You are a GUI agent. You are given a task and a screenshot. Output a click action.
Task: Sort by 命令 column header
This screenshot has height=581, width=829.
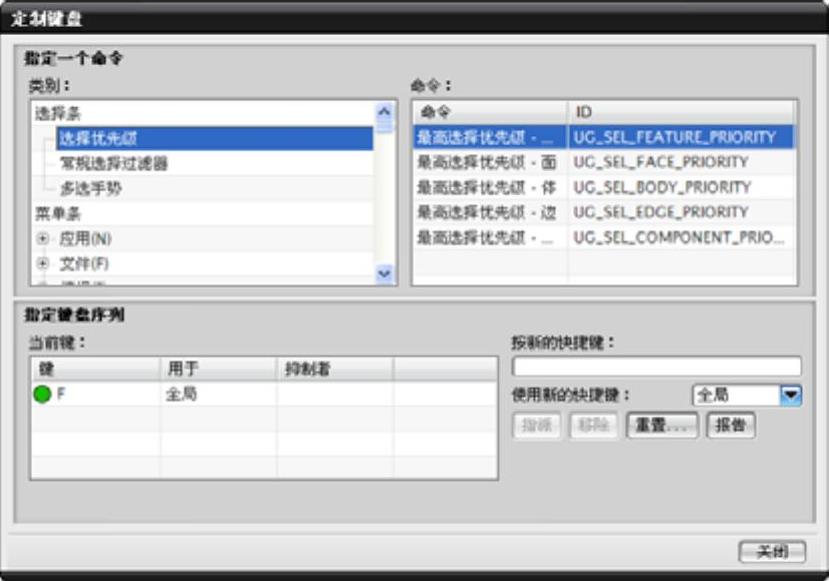point(490,112)
